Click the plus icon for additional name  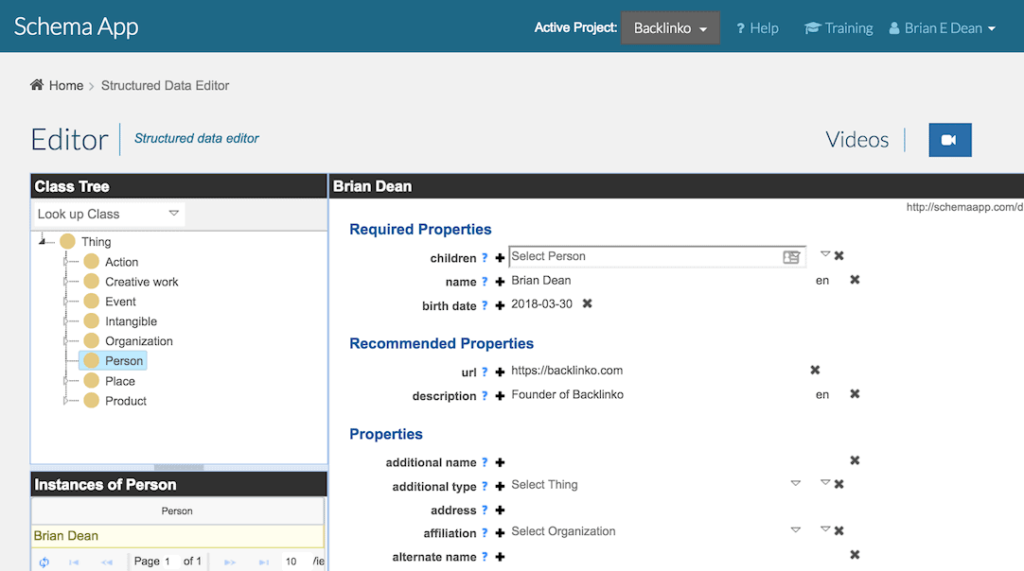(x=500, y=463)
